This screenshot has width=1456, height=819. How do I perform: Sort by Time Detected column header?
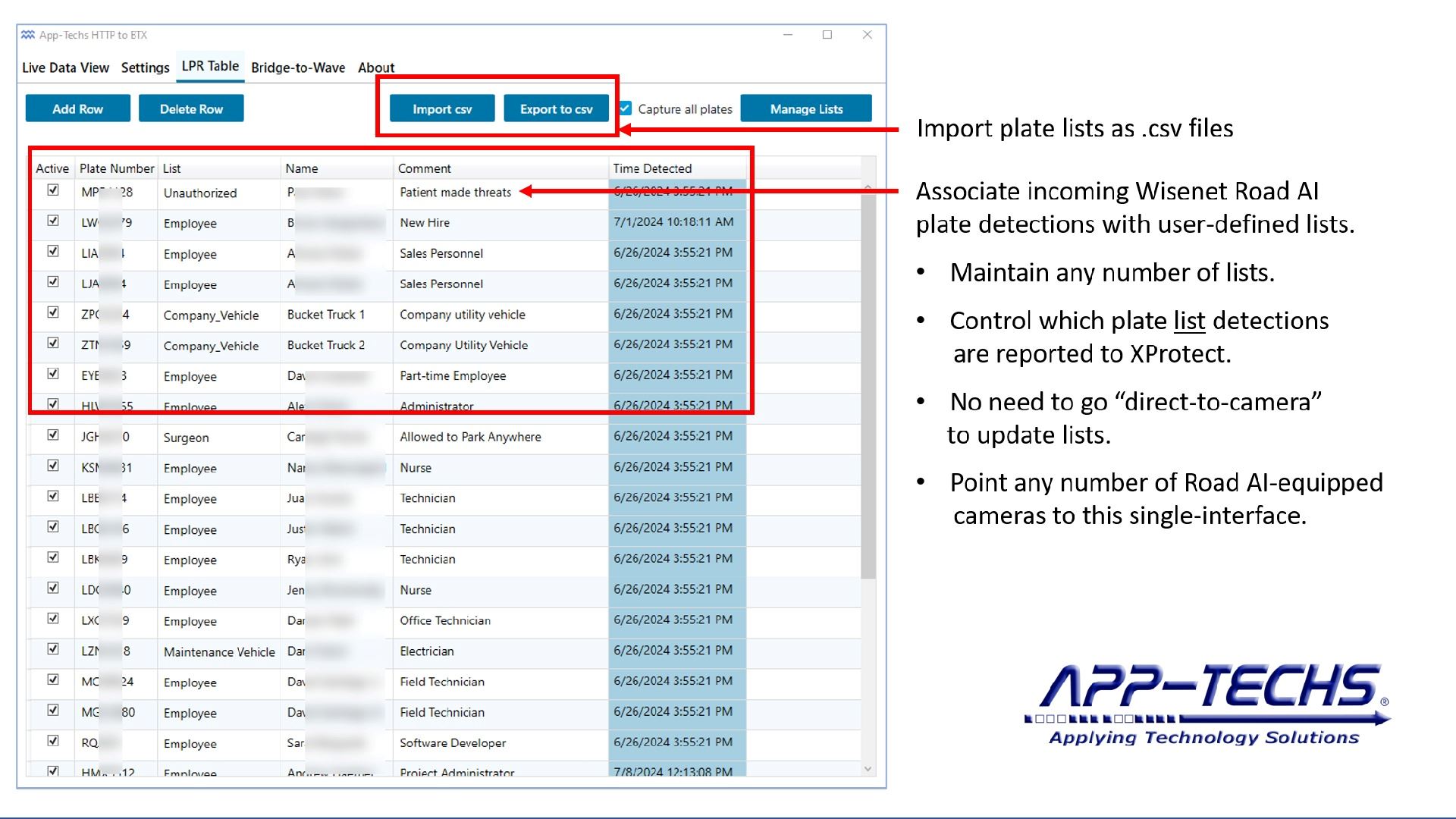point(677,168)
